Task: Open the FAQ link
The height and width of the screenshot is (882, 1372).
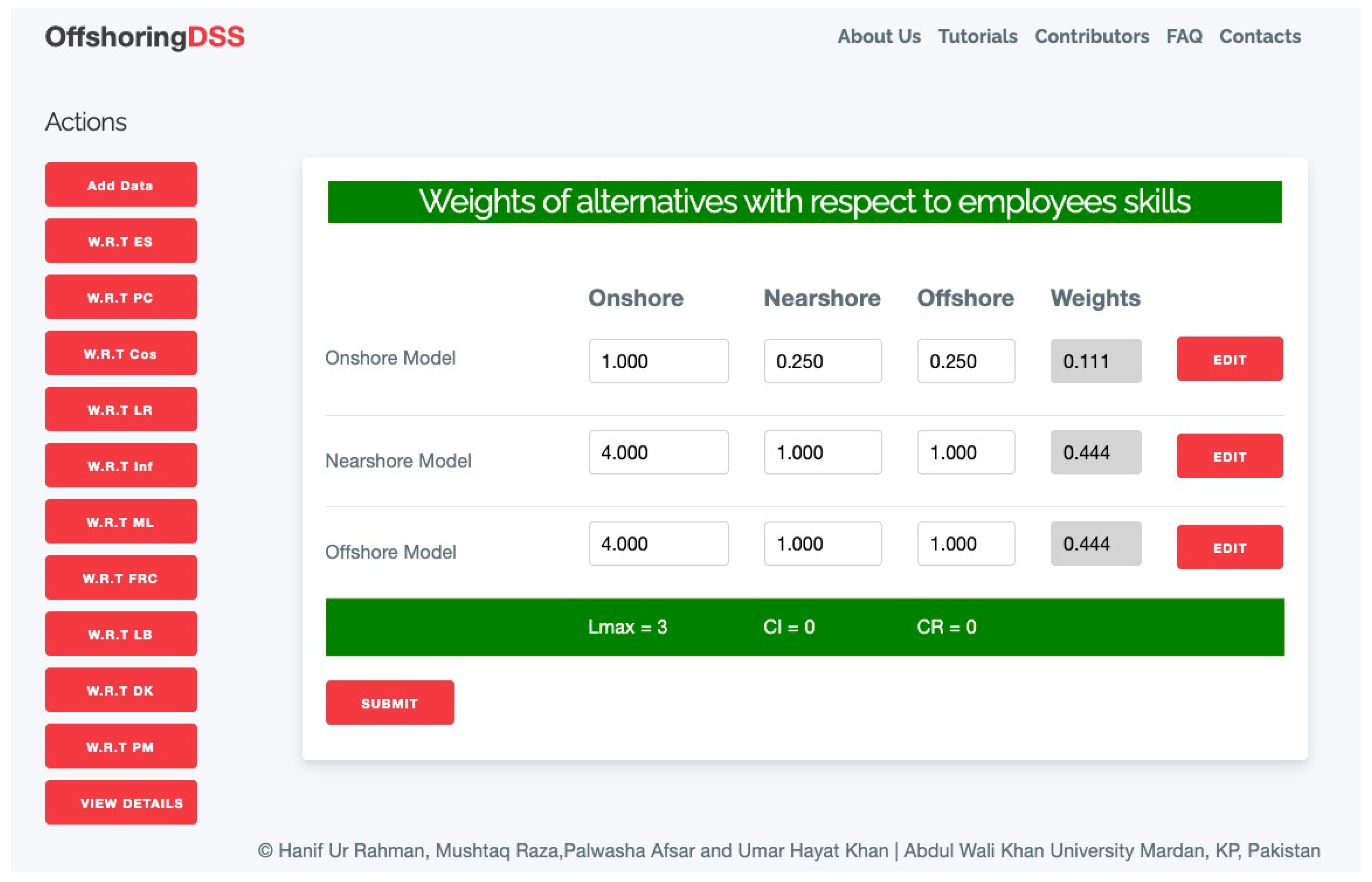Action: [1184, 37]
